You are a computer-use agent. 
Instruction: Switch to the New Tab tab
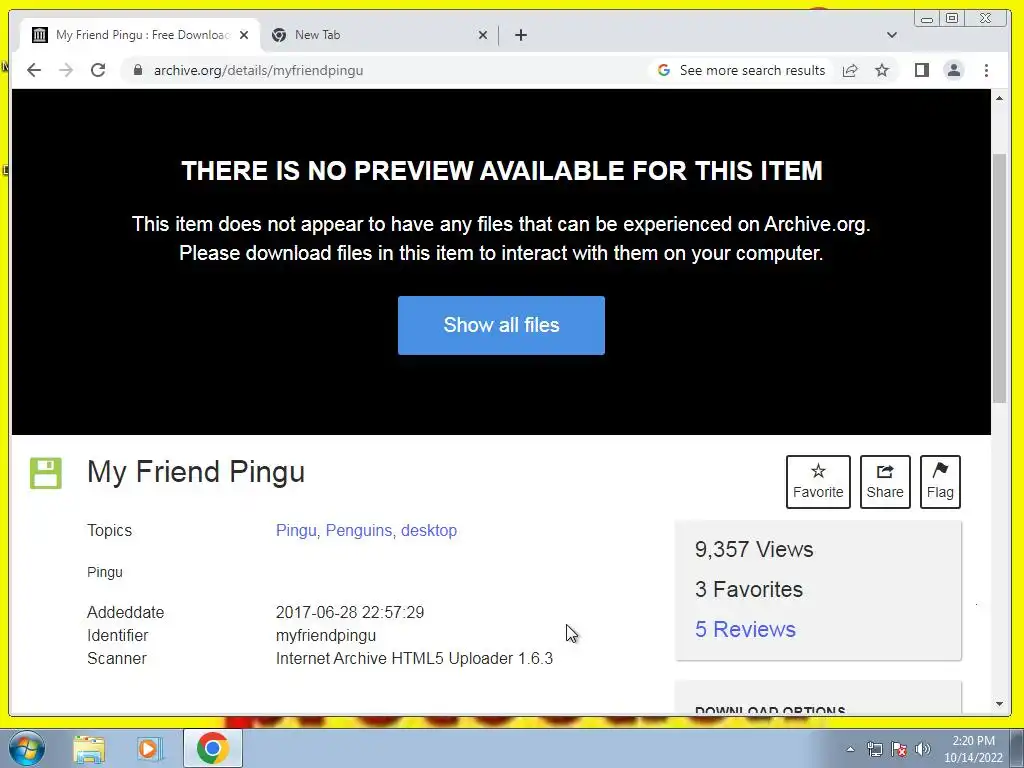(377, 35)
